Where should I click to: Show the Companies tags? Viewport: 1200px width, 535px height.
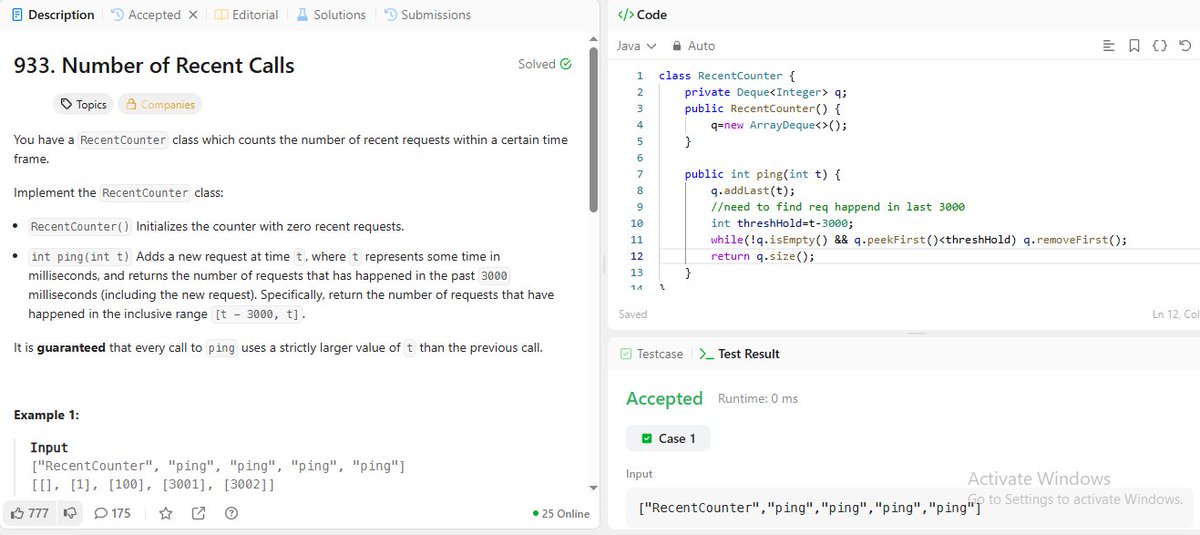(160, 104)
